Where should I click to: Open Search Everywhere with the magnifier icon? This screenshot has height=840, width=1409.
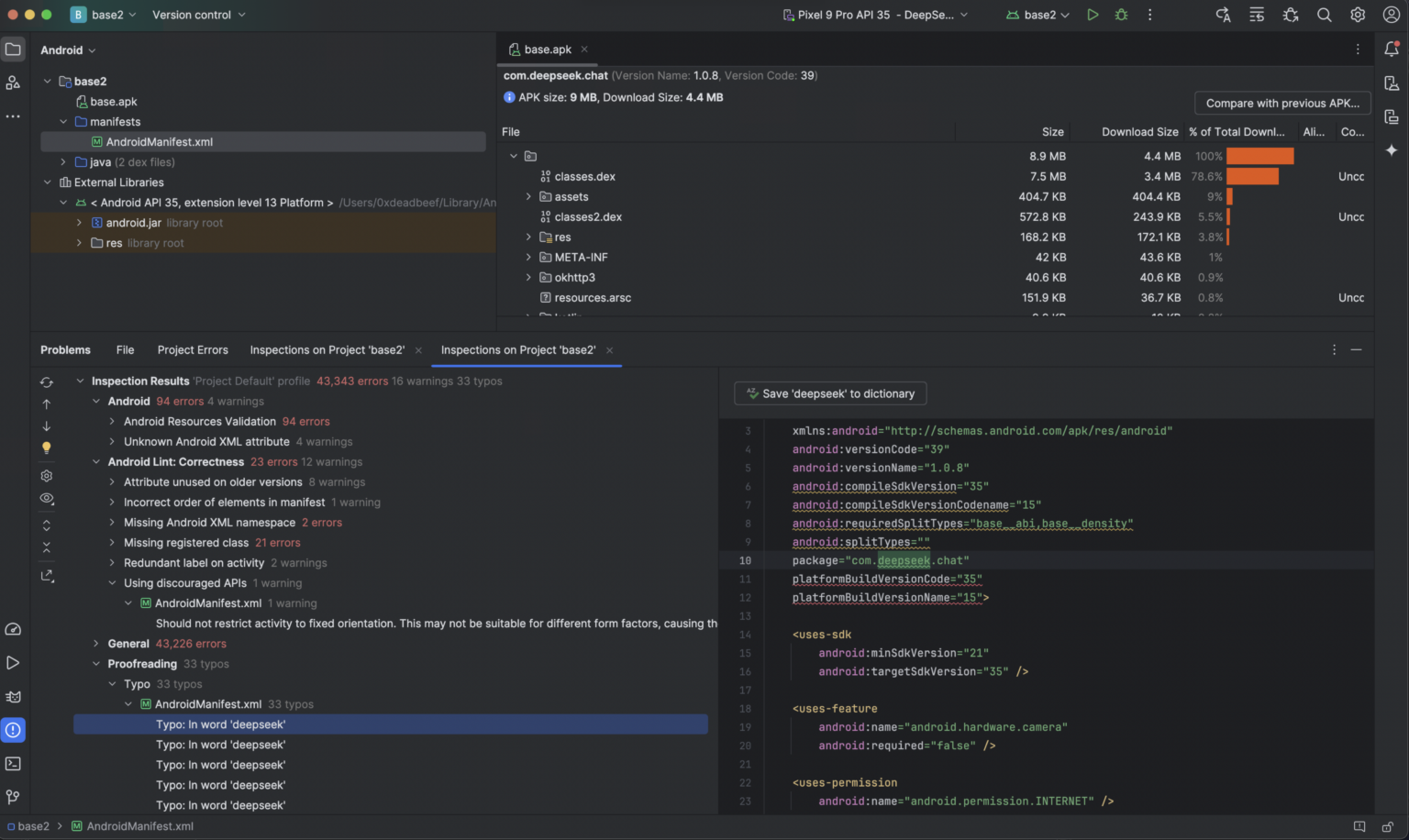point(1325,15)
